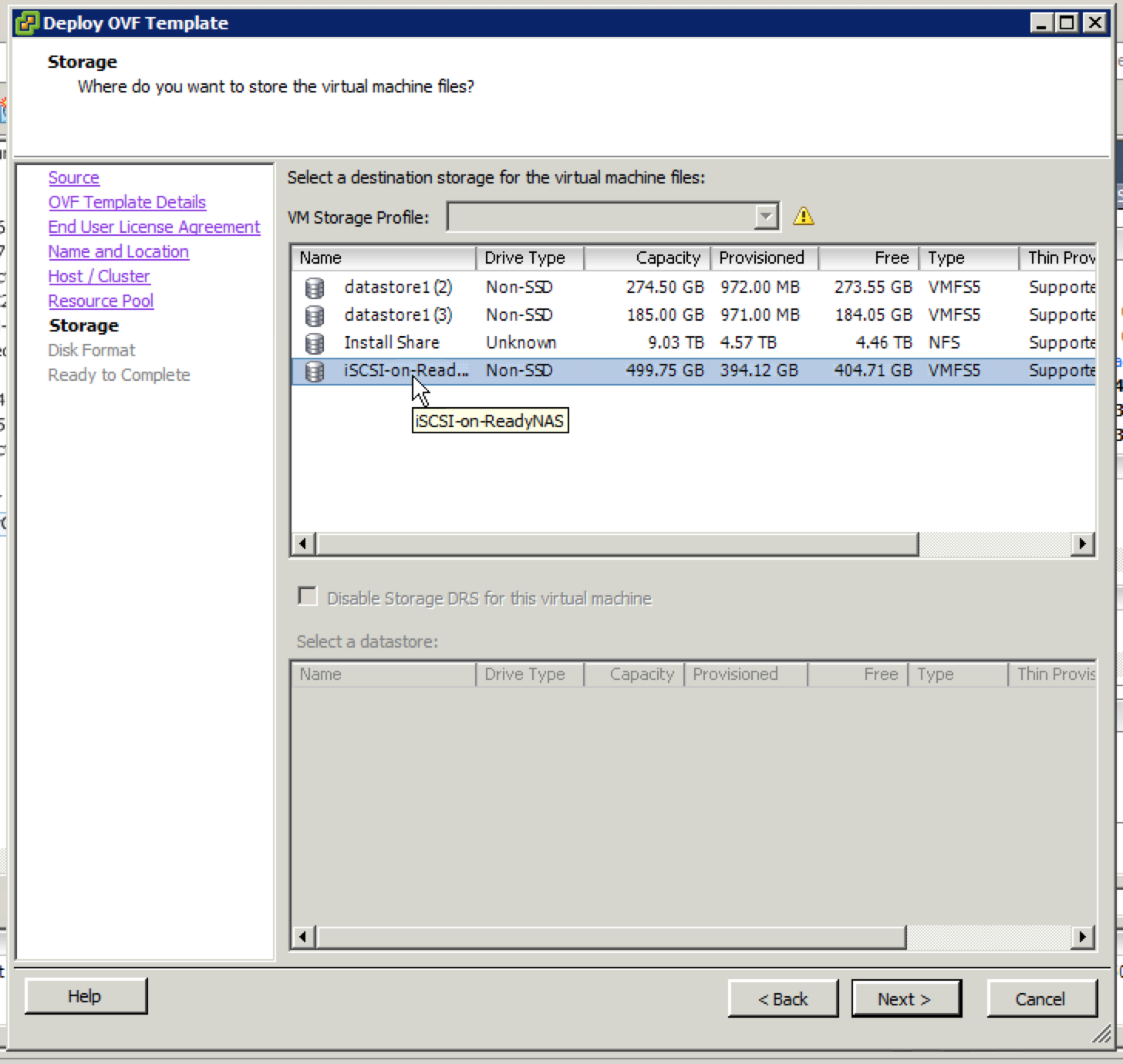This screenshot has height=1064, width=1123.
Task: Open the Help button
Action: [85, 996]
